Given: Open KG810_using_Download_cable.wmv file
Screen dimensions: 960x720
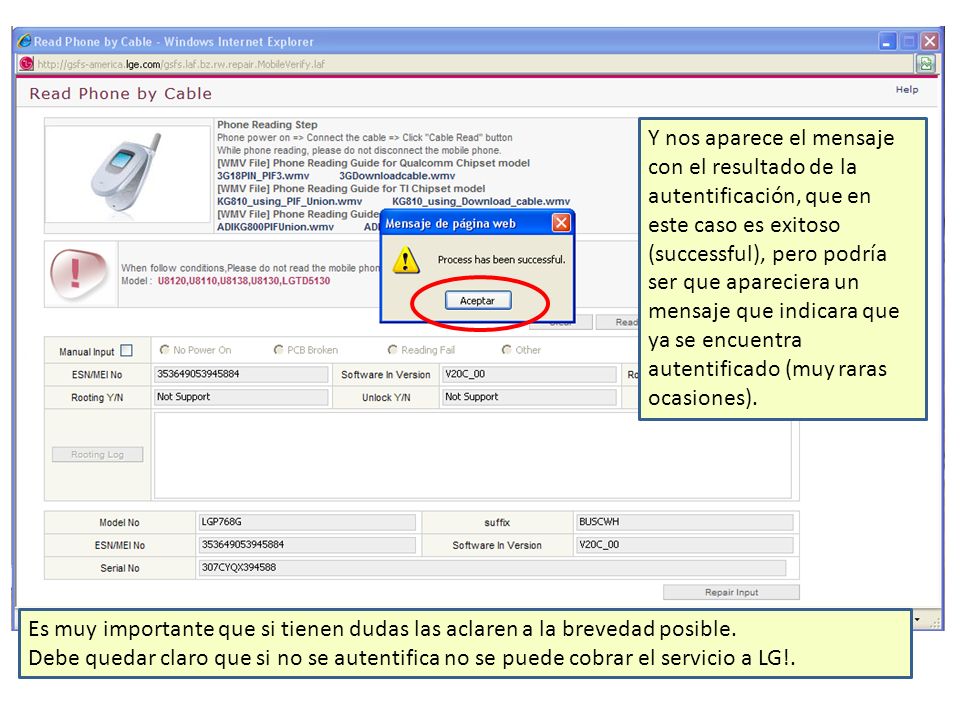Looking at the screenshot, I should pos(481,201).
